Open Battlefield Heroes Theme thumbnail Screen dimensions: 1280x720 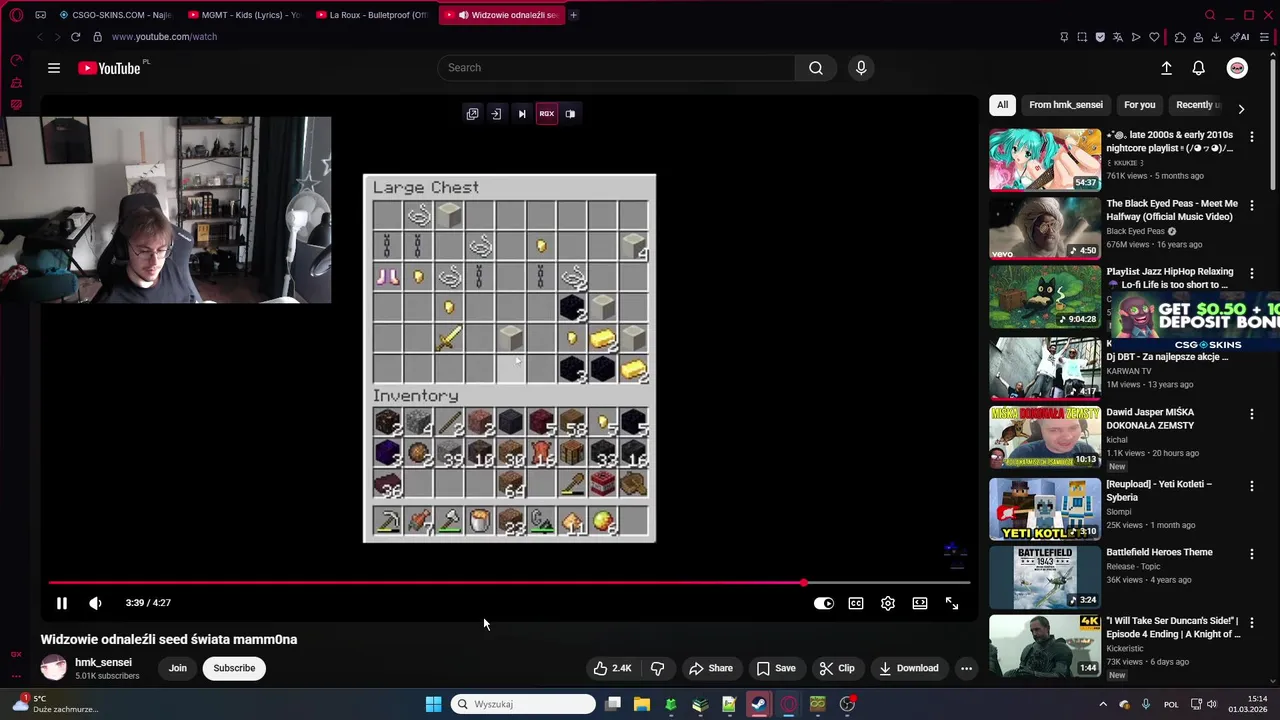[1045, 577]
